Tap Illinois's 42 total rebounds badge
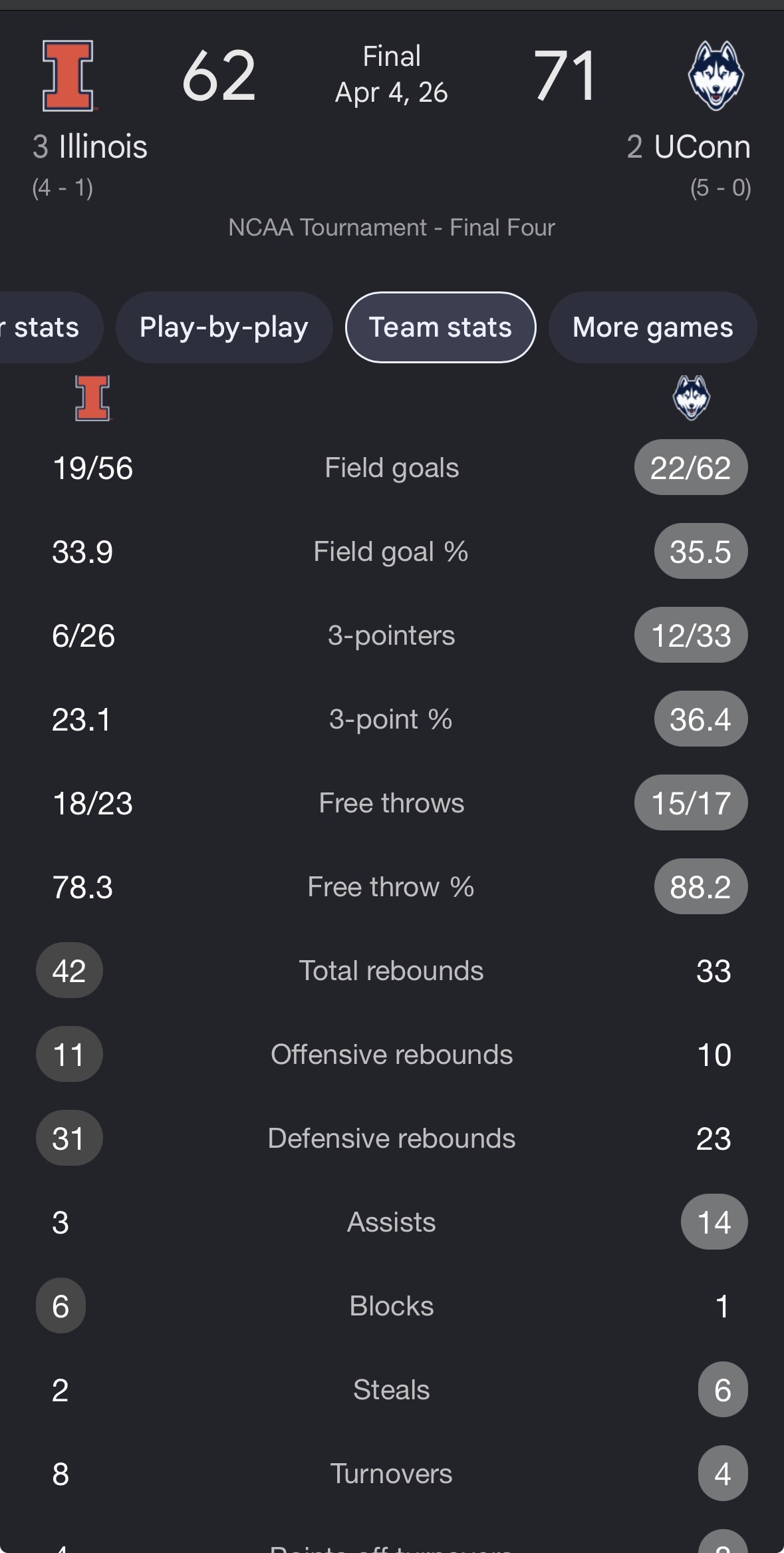Screen dimensions: 784x1553 pyautogui.click(x=69, y=971)
